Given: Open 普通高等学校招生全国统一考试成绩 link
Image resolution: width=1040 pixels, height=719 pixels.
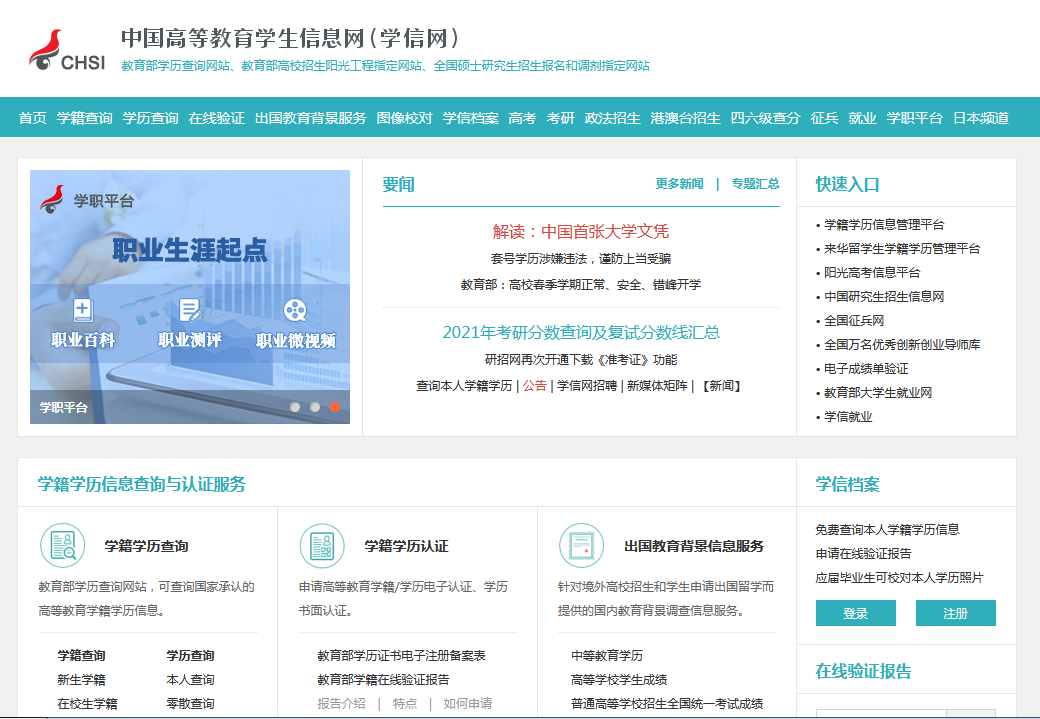Looking at the screenshot, I should coord(667,703).
